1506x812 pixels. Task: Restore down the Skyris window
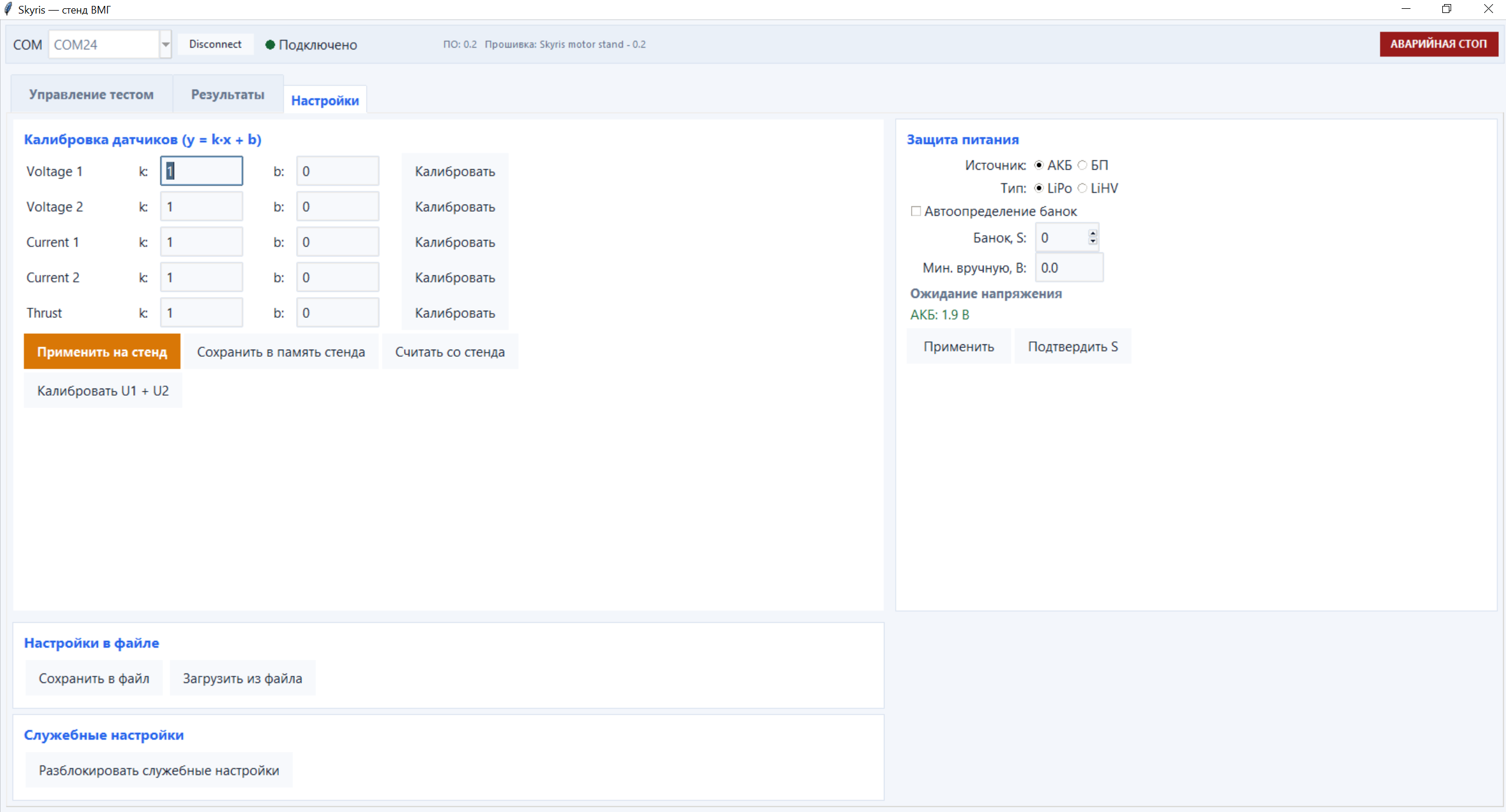pyautogui.click(x=1446, y=9)
